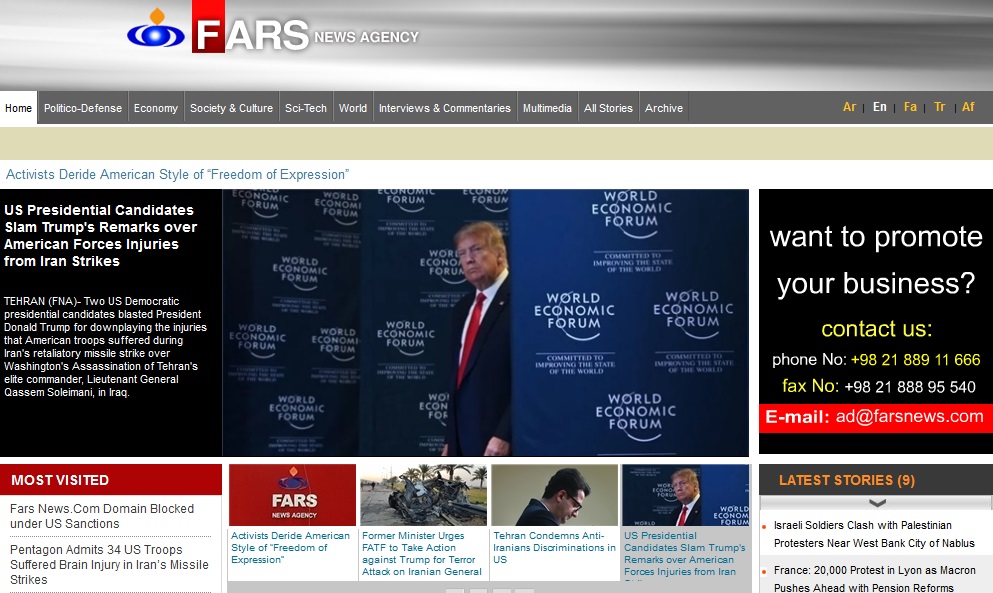The width and height of the screenshot is (993, 593).
Task: Open Society & Culture section
Action: pyautogui.click(x=231, y=108)
